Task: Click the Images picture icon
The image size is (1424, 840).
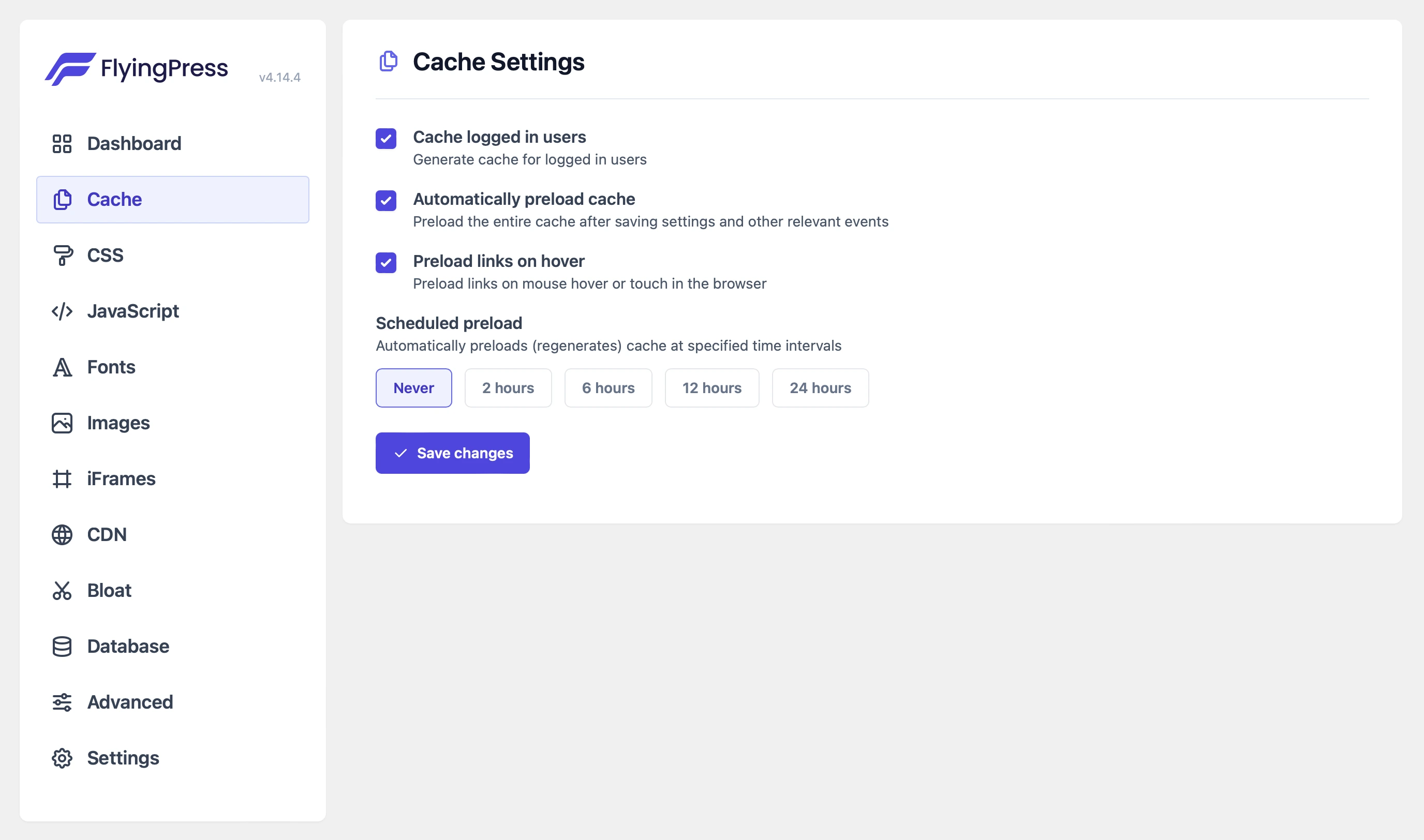Action: [x=62, y=423]
